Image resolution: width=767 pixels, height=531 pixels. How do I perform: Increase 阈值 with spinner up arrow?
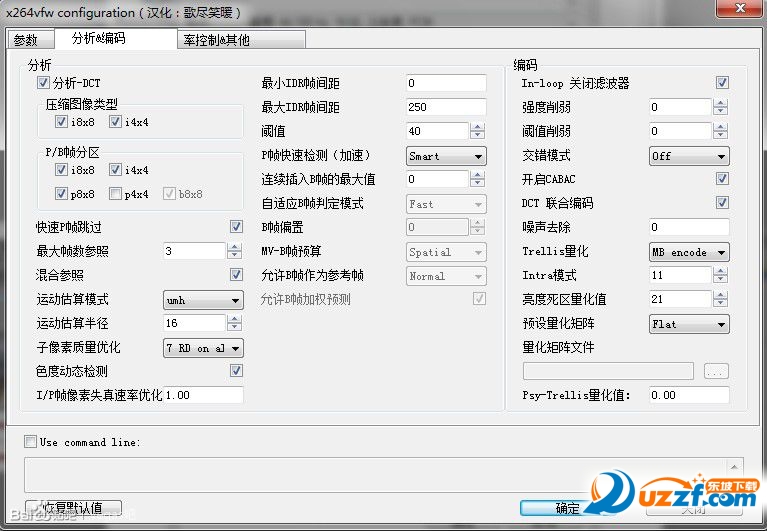[x=477, y=127]
